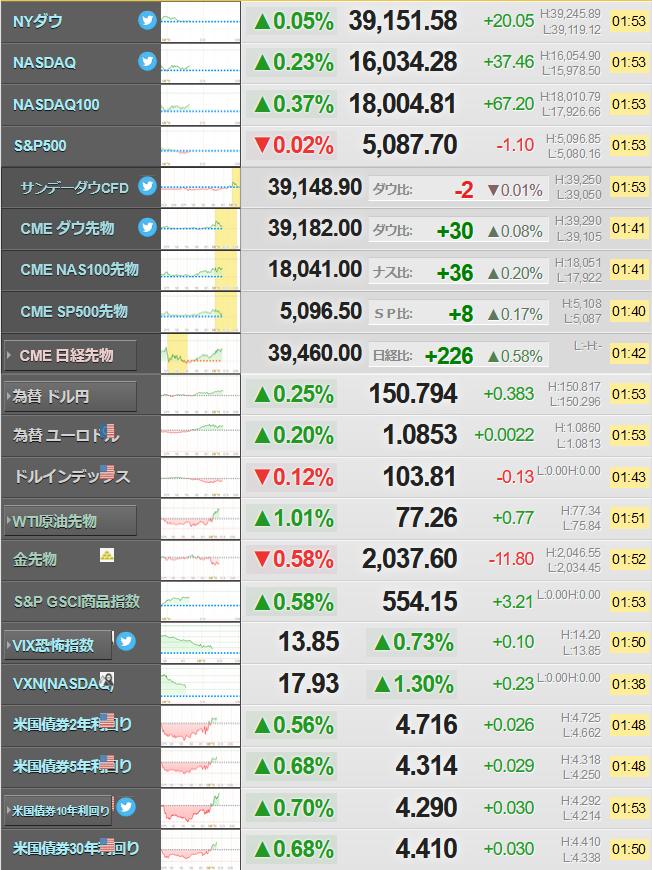Click the NASDAQ price 16,034.28
This screenshot has height=870, width=652.
point(403,62)
